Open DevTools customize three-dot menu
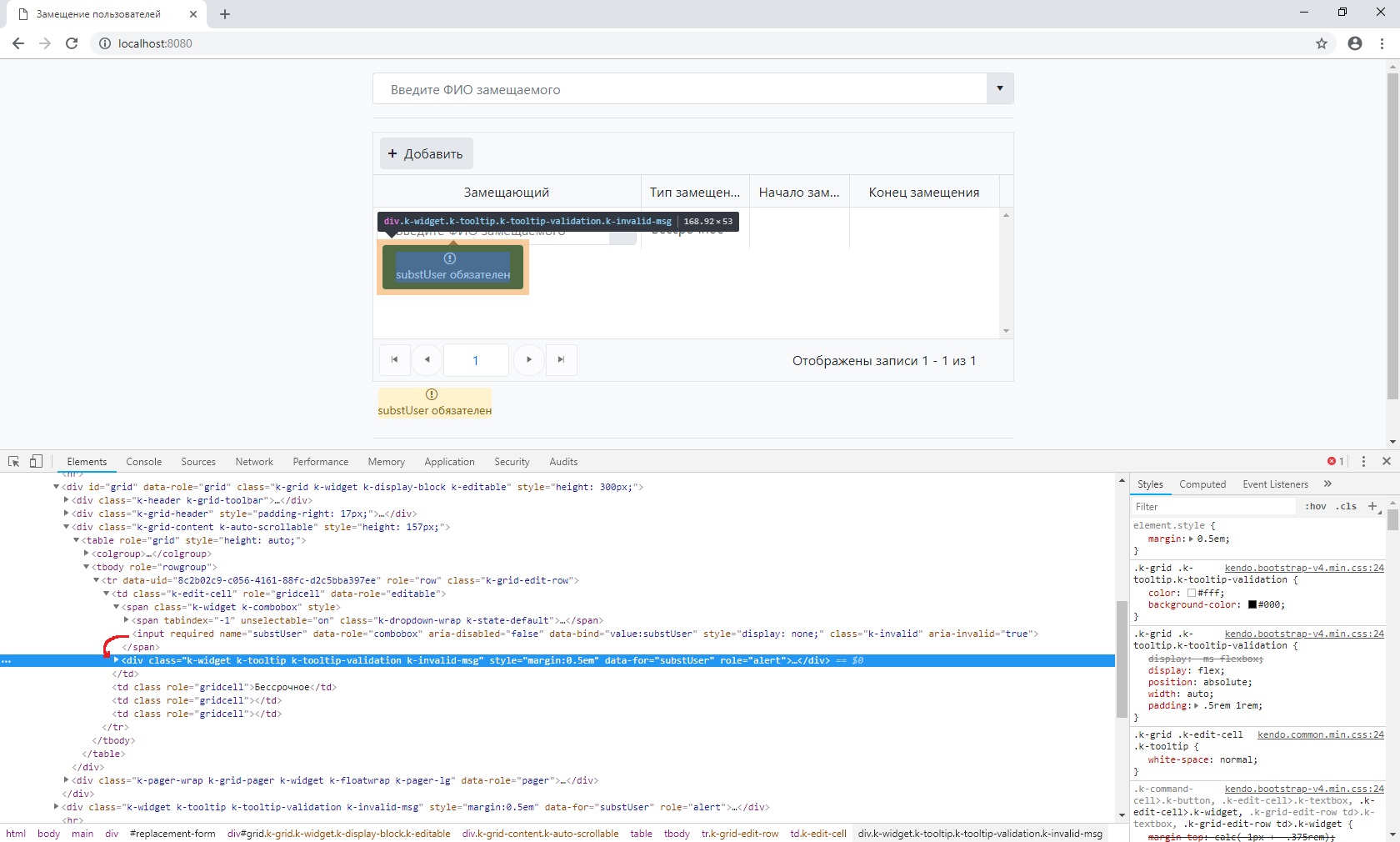Screen dimensions: 1400x842 pyautogui.click(x=1363, y=461)
